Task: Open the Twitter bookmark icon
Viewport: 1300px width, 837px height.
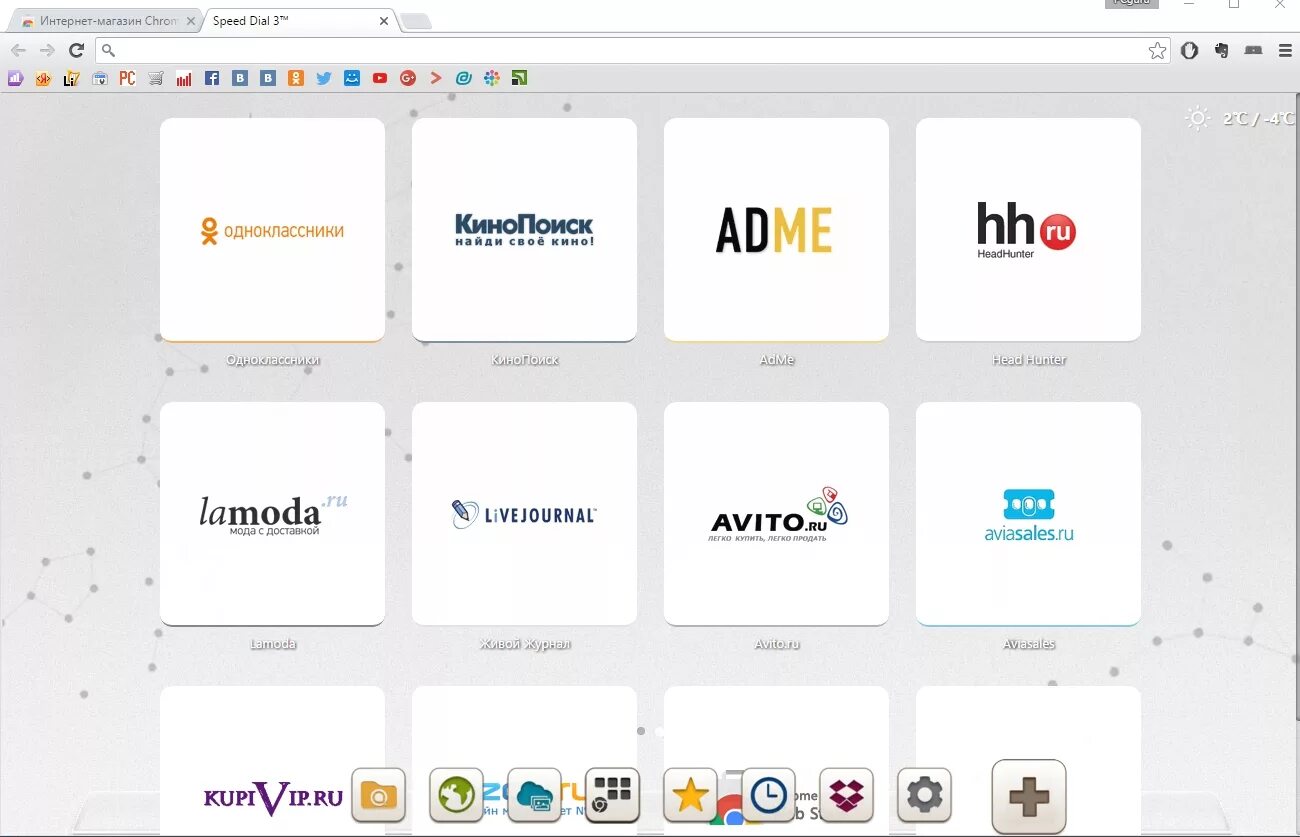Action: point(324,78)
